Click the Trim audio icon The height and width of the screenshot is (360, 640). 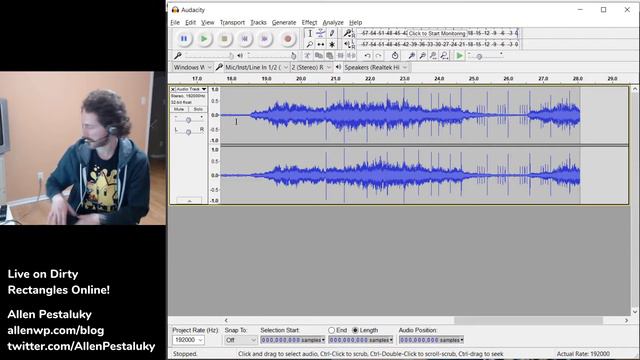(340, 56)
